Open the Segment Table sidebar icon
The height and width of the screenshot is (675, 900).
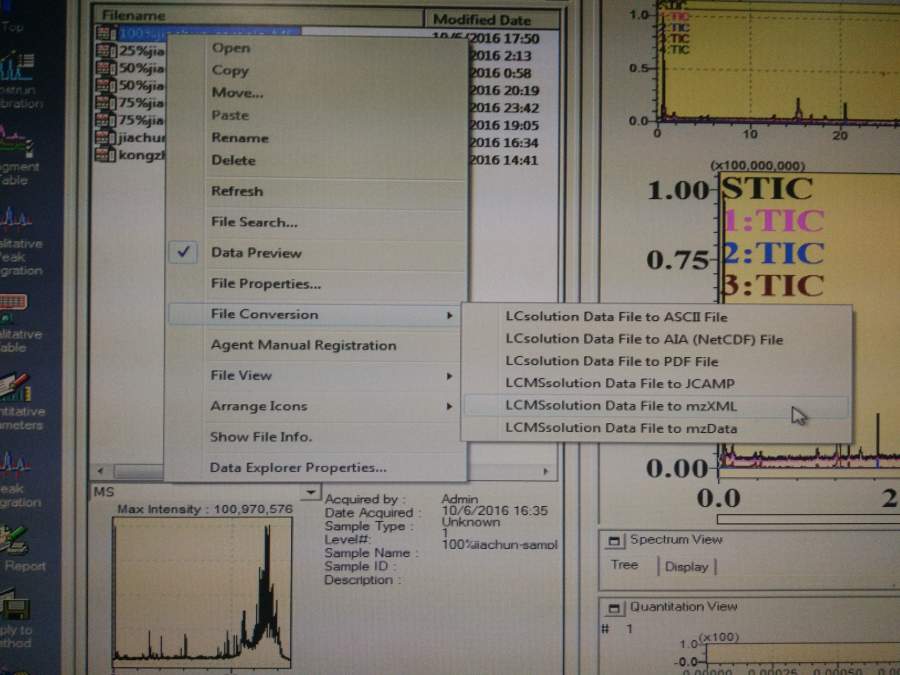coord(16,143)
